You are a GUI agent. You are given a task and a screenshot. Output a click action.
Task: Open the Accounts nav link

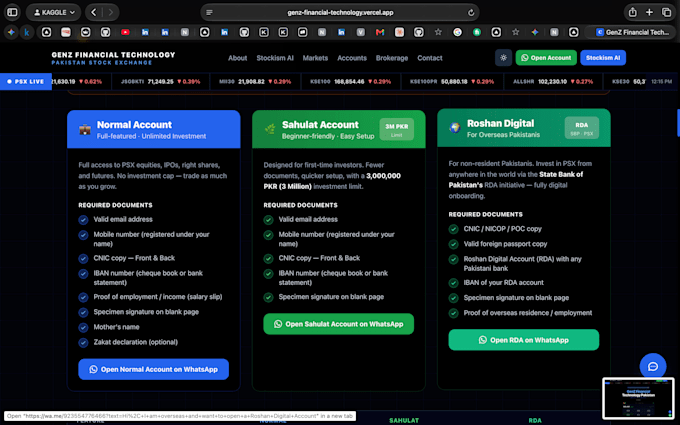coord(352,58)
